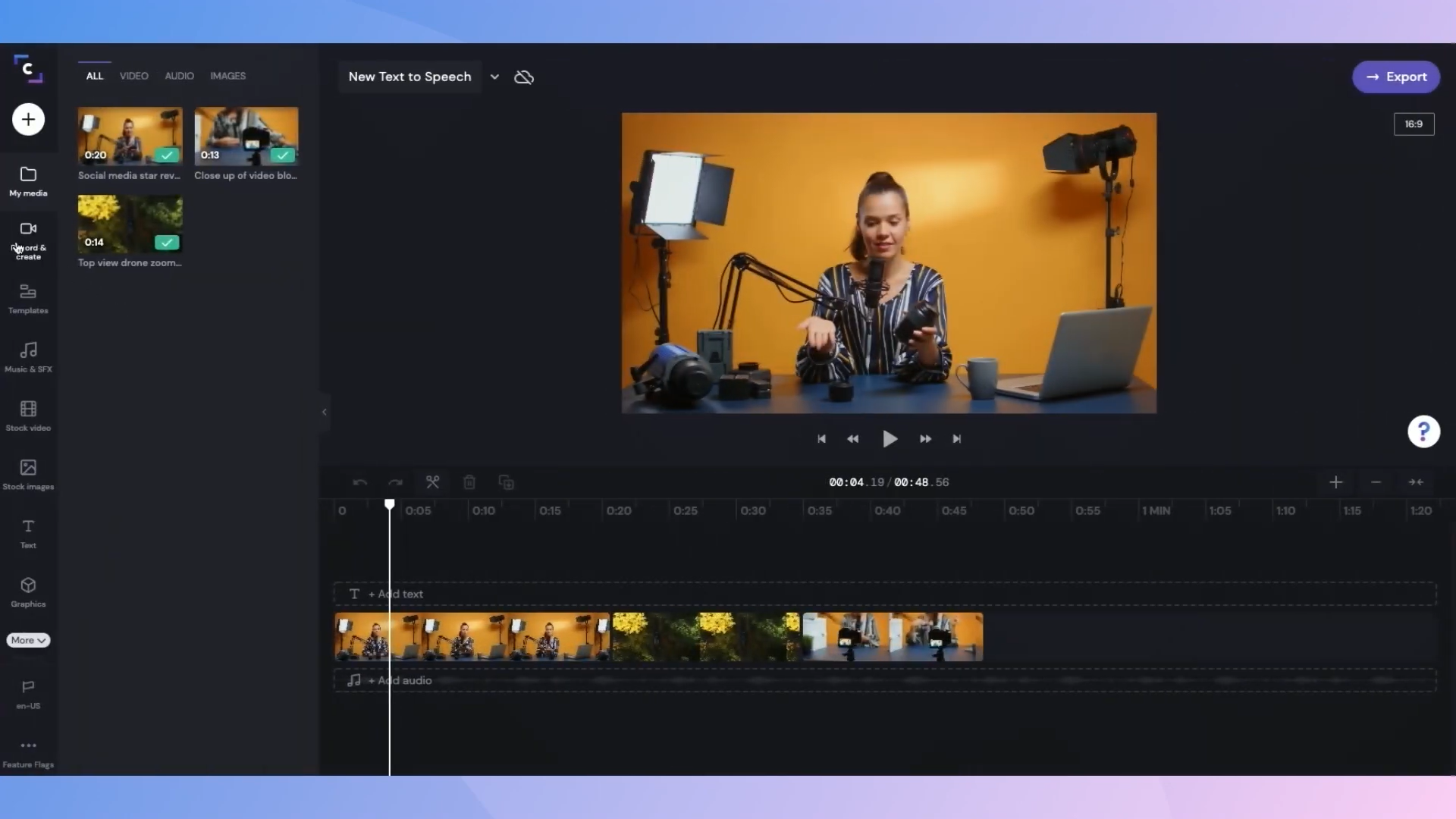The image size is (1456, 819).
Task: Click the My Media panel icon
Action: [x=27, y=180]
